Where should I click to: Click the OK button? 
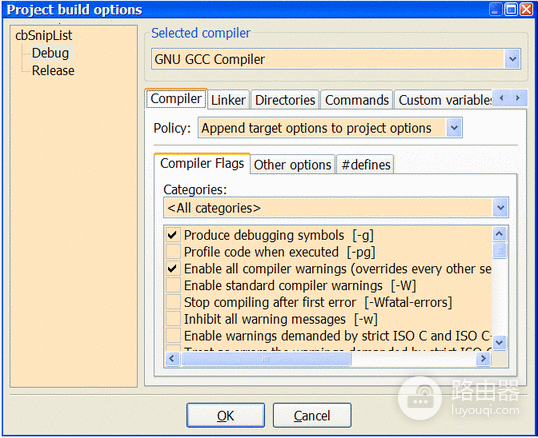[225, 415]
